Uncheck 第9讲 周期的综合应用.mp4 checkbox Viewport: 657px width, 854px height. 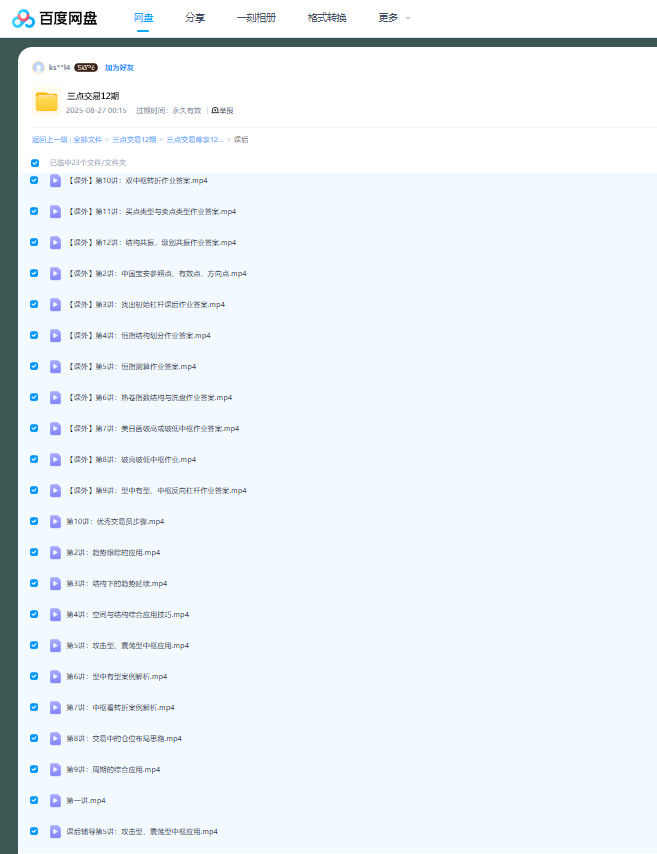pyautogui.click(x=34, y=769)
